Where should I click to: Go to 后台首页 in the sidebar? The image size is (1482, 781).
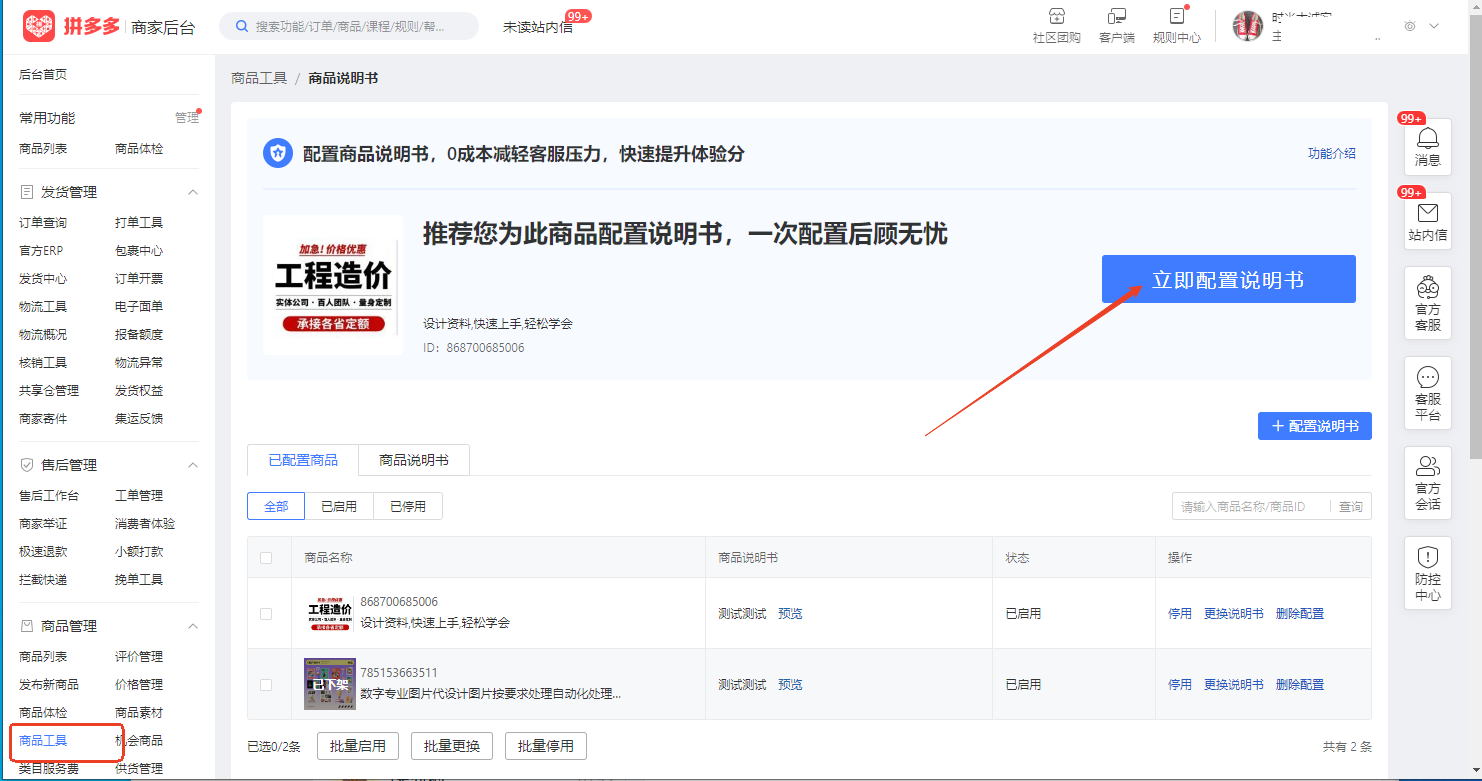43,75
